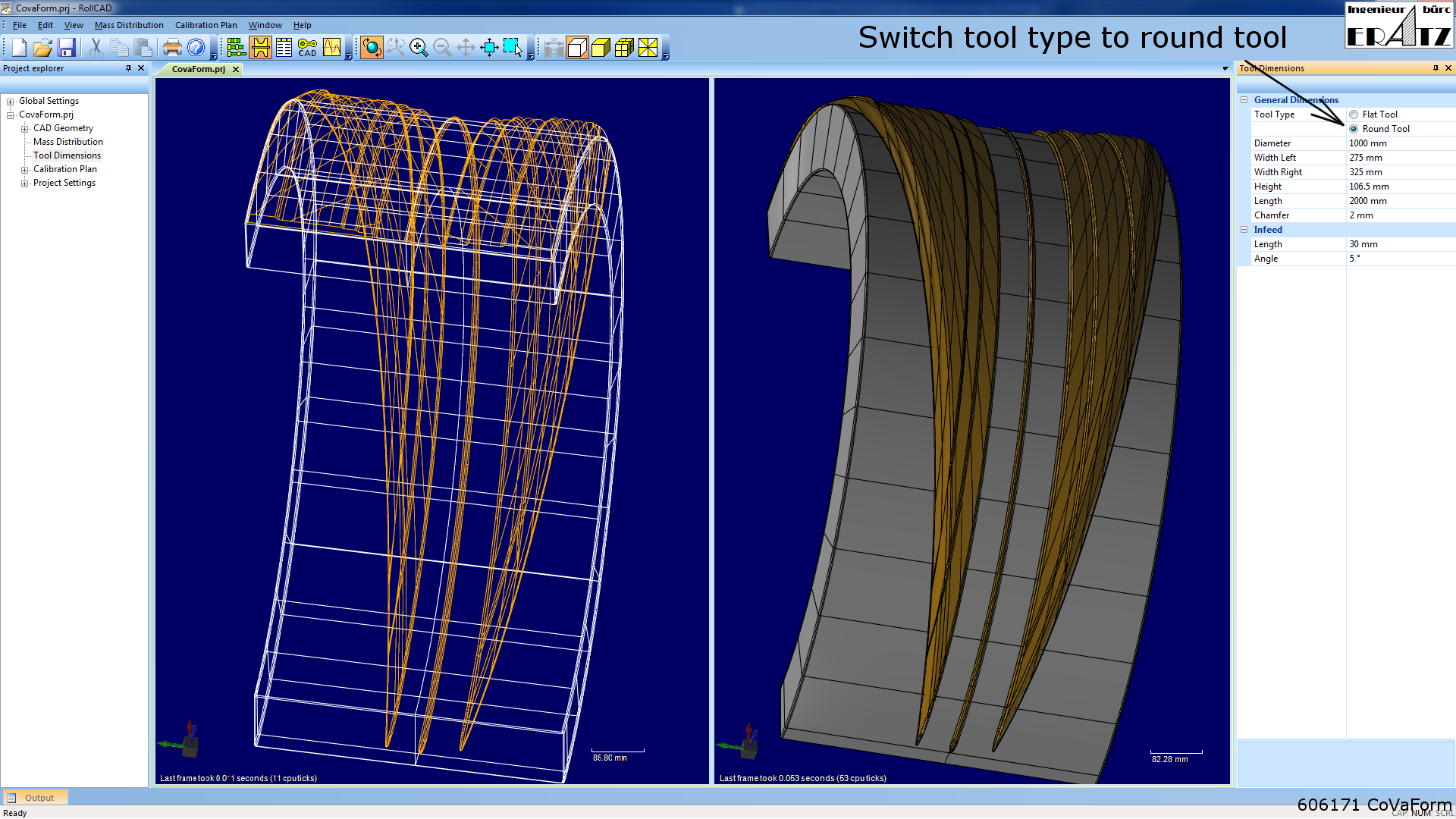
Task: Select Mass Distribution in project tree
Action: pos(68,142)
